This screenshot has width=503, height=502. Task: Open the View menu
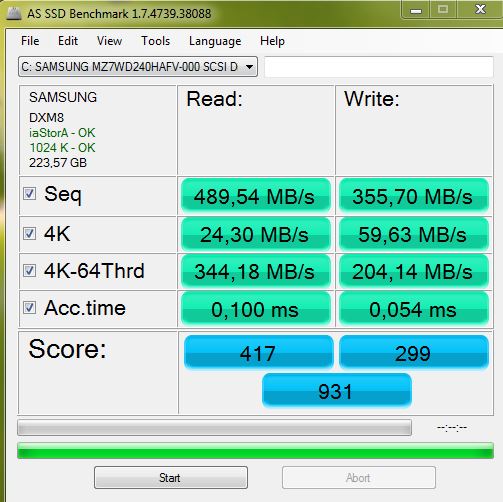pyautogui.click(x=109, y=41)
